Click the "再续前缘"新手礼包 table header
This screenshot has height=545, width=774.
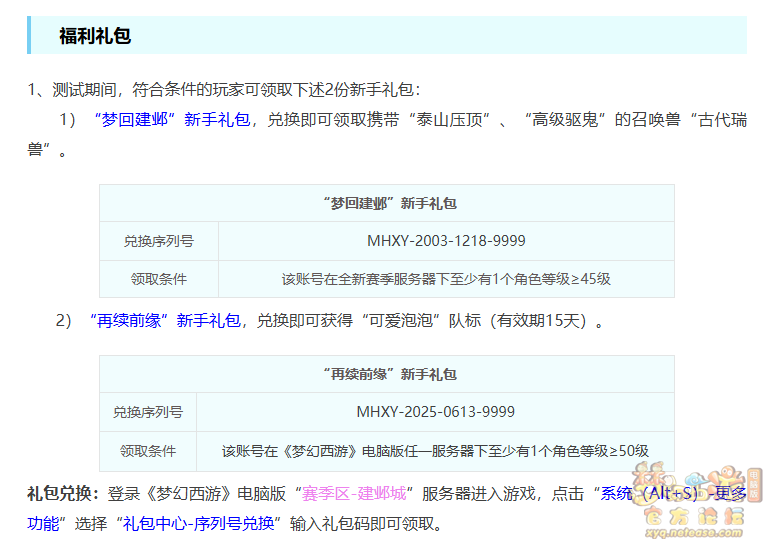[x=387, y=374]
